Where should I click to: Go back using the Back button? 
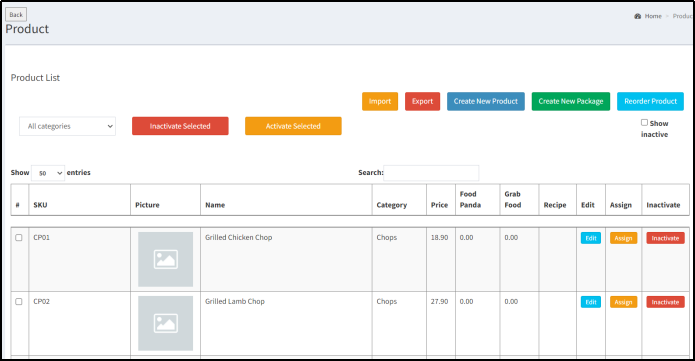click(16, 15)
